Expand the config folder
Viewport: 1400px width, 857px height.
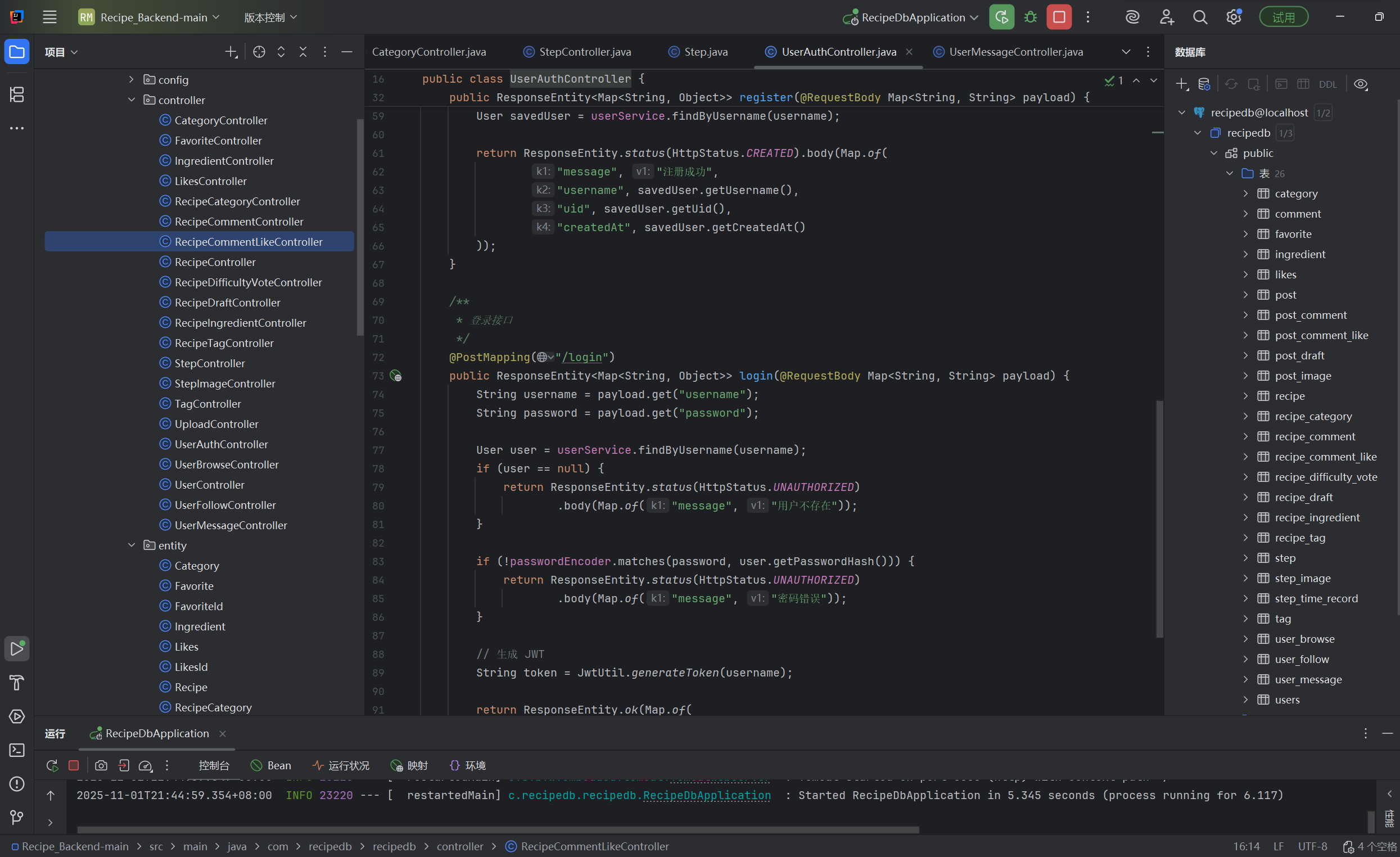(131, 79)
